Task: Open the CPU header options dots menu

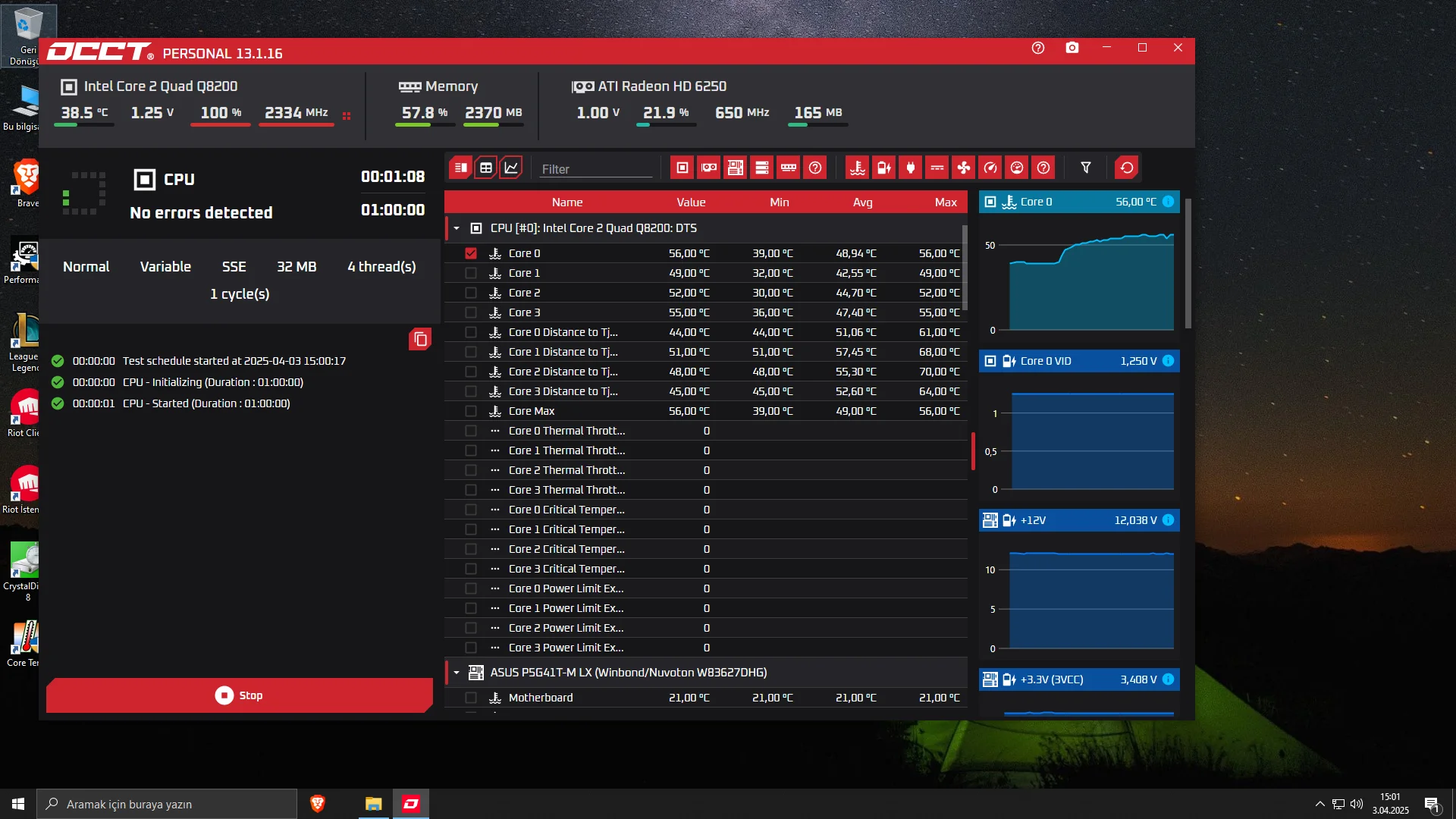Action: pos(347,116)
